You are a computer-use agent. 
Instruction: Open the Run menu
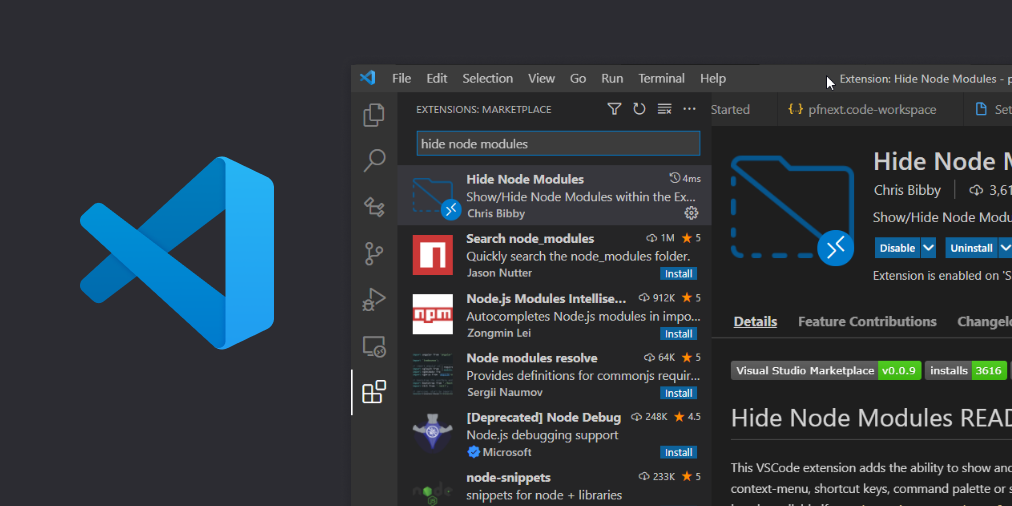(612, 78)
